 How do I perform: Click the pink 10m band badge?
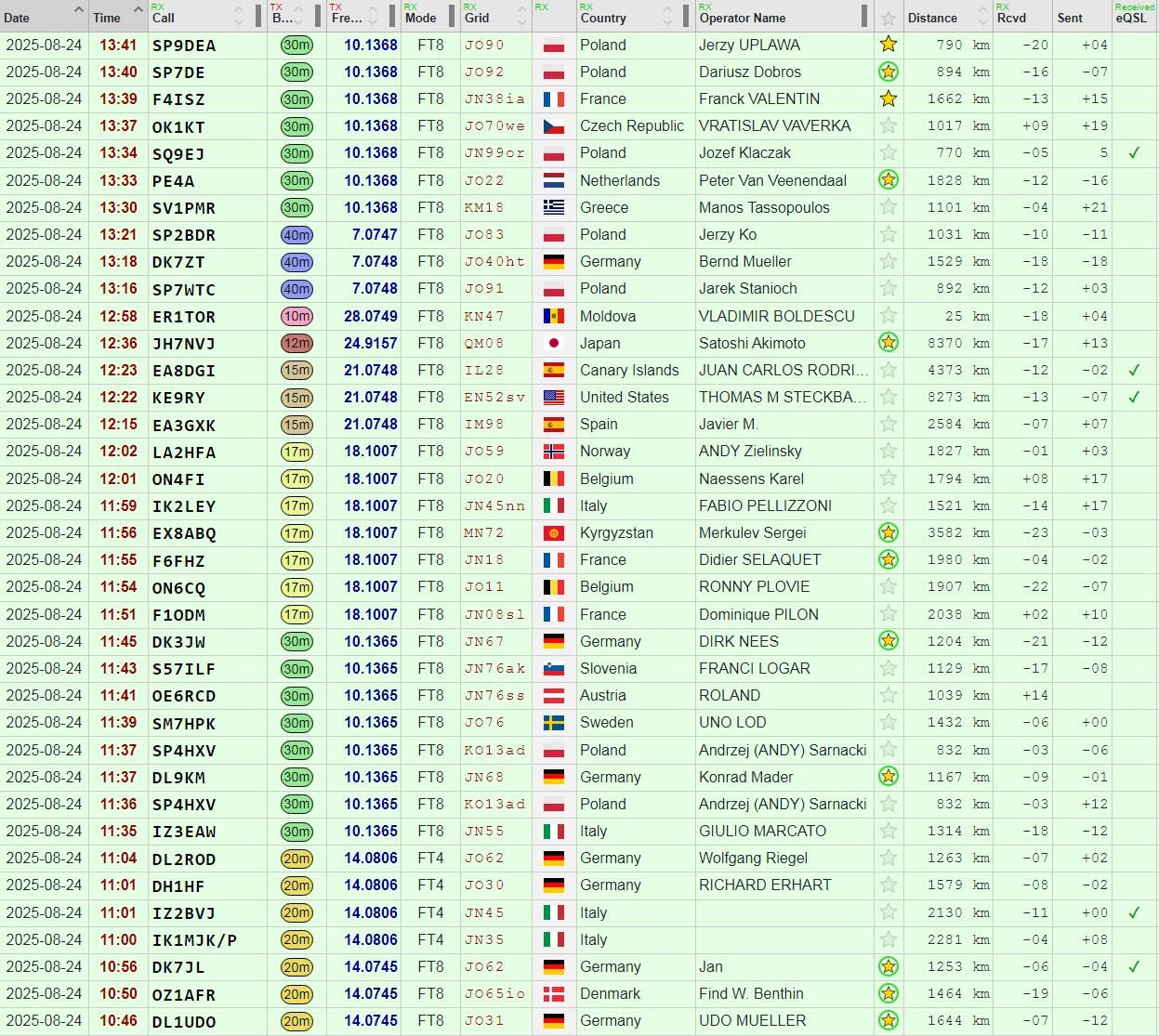296,316
